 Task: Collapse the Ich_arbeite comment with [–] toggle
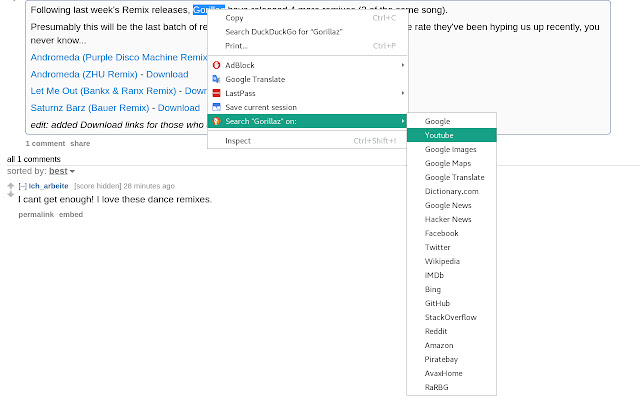pos(22,186)
